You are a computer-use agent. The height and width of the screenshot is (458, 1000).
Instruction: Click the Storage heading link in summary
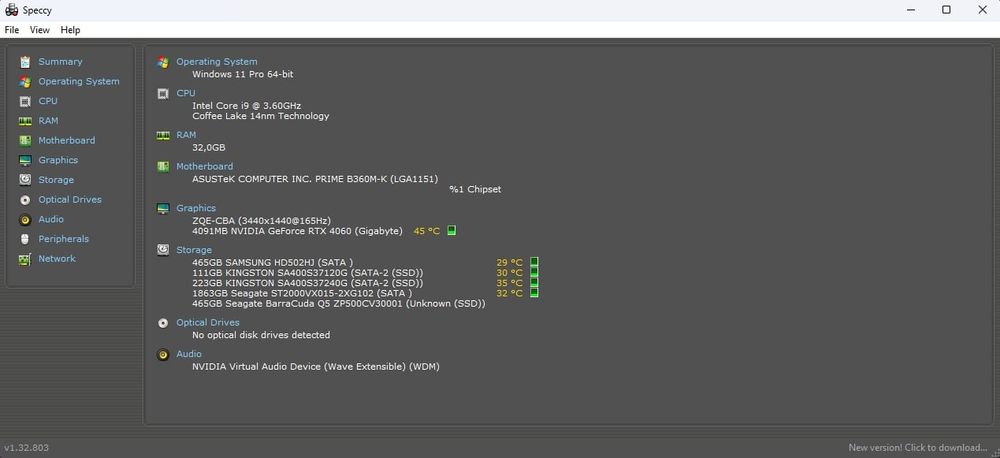click(194, 250)
